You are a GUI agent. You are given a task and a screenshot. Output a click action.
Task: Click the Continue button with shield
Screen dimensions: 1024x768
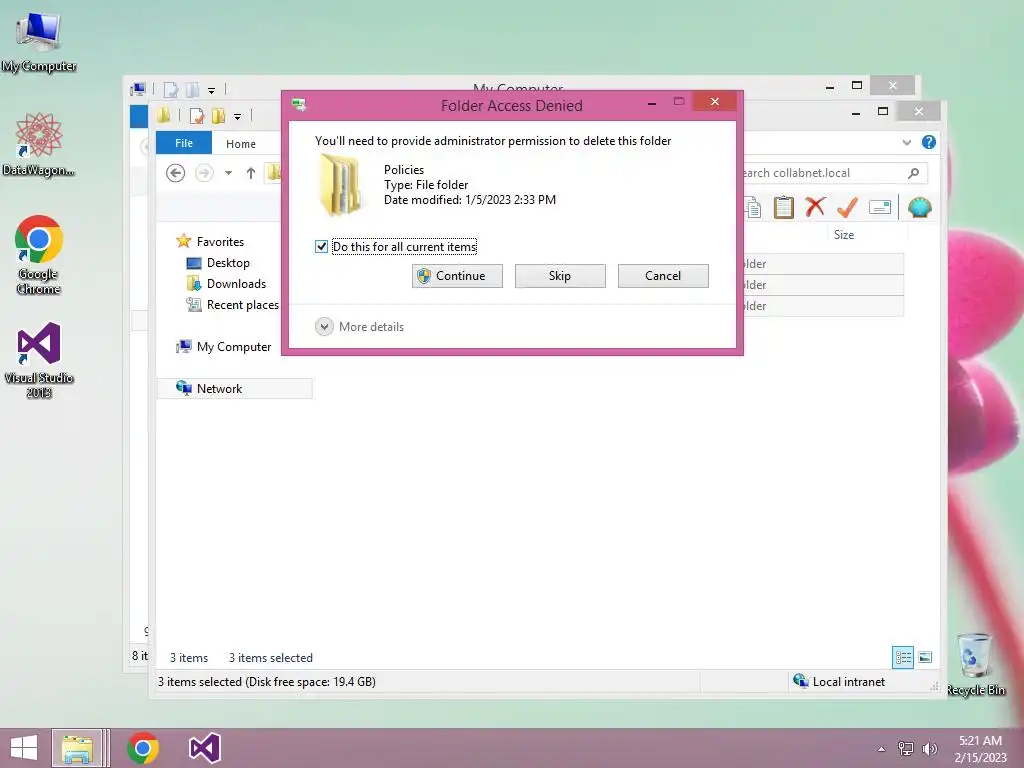[457, 276]
